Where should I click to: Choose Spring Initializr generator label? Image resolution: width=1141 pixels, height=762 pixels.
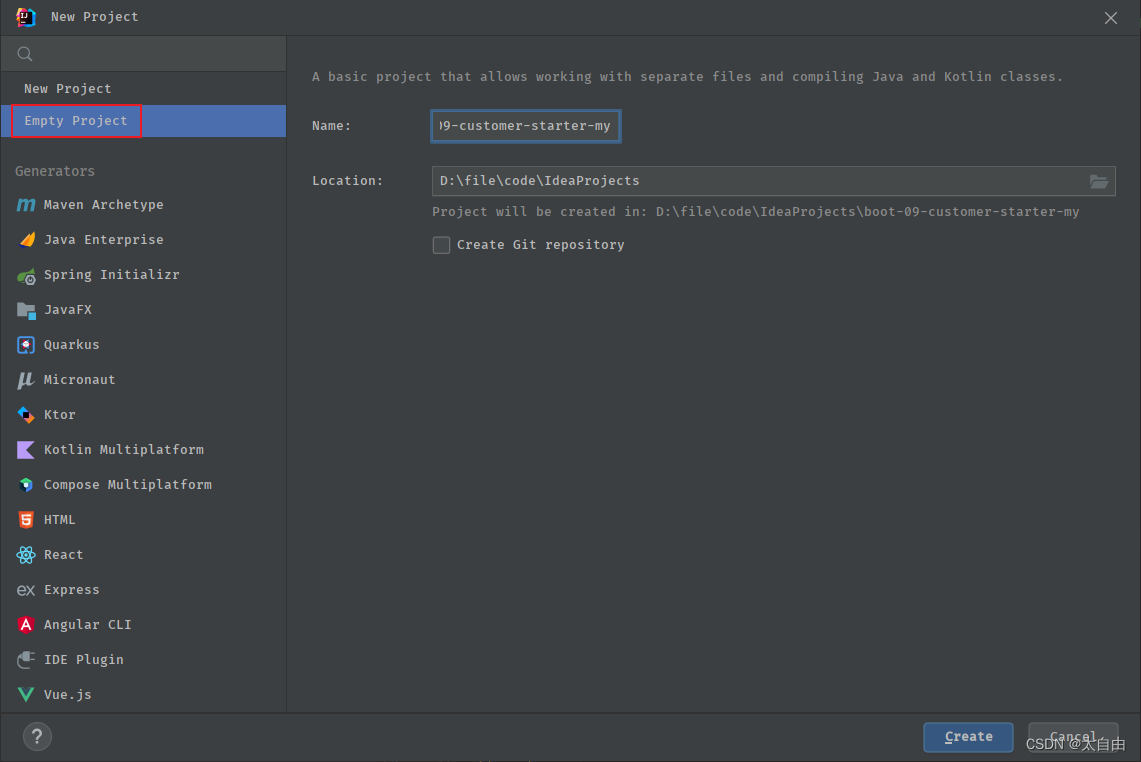(111, 275)
